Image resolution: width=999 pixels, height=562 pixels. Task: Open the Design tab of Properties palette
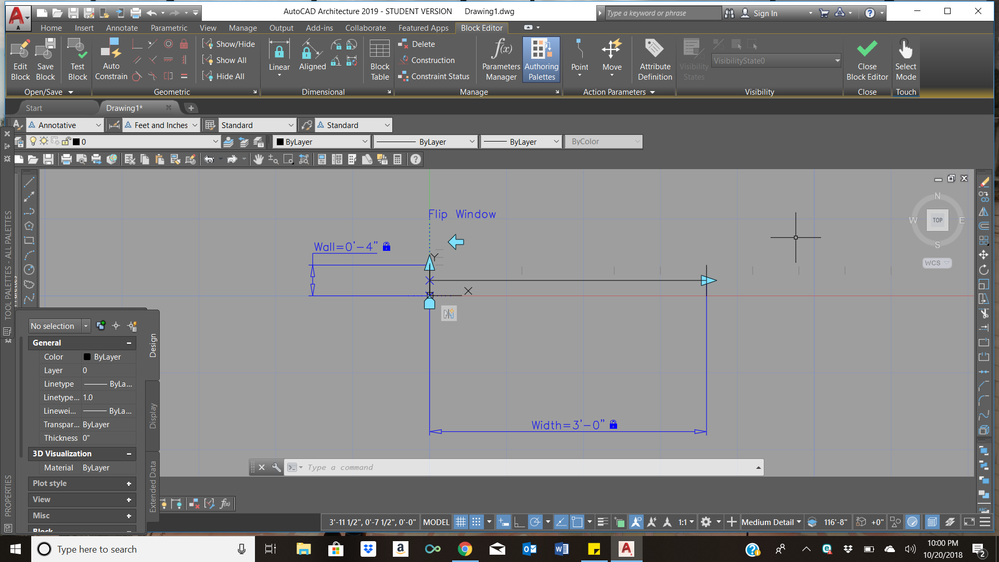click(153, 345)
